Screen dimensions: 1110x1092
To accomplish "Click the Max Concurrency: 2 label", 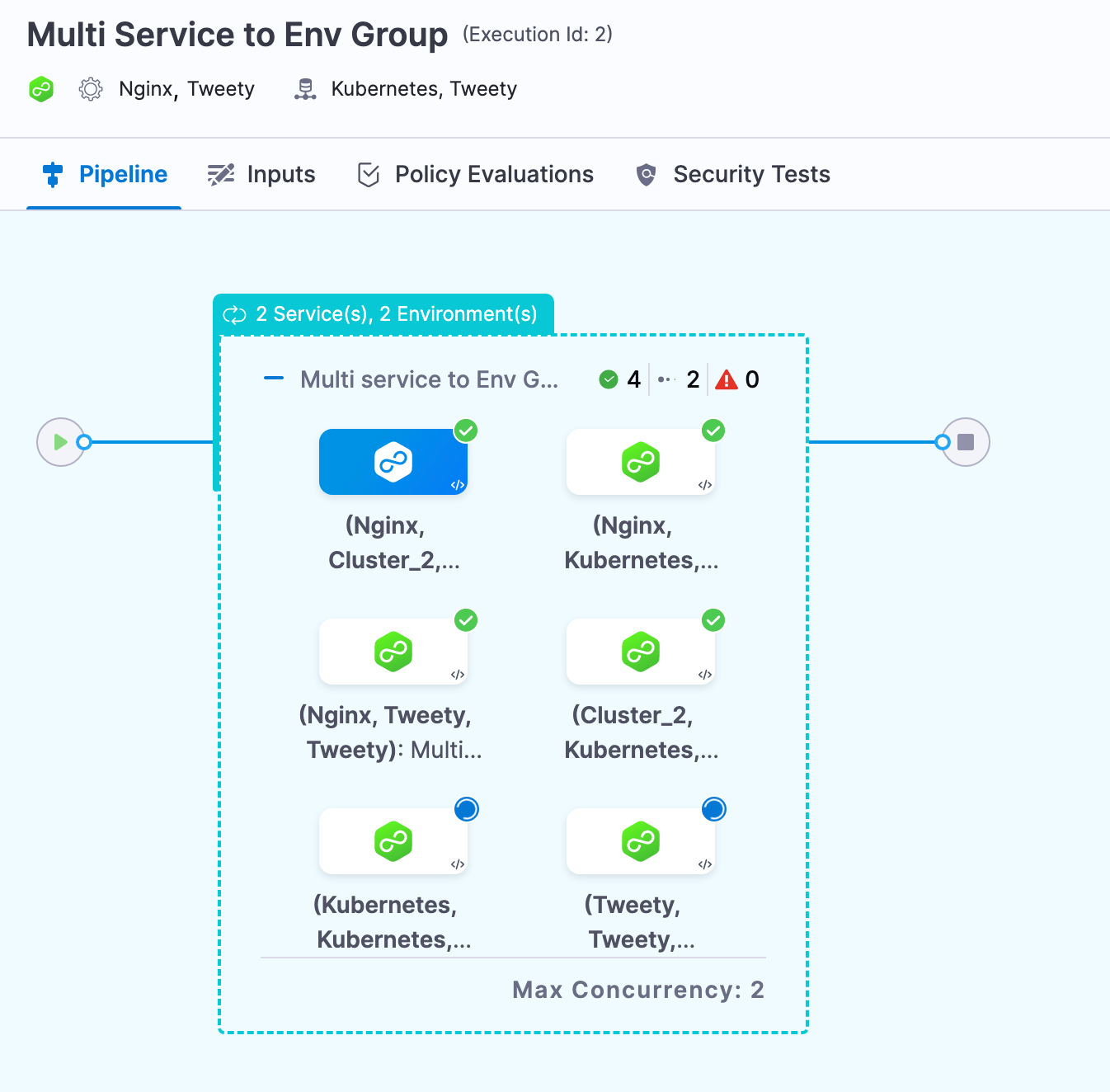I will (x=637, y=990).
